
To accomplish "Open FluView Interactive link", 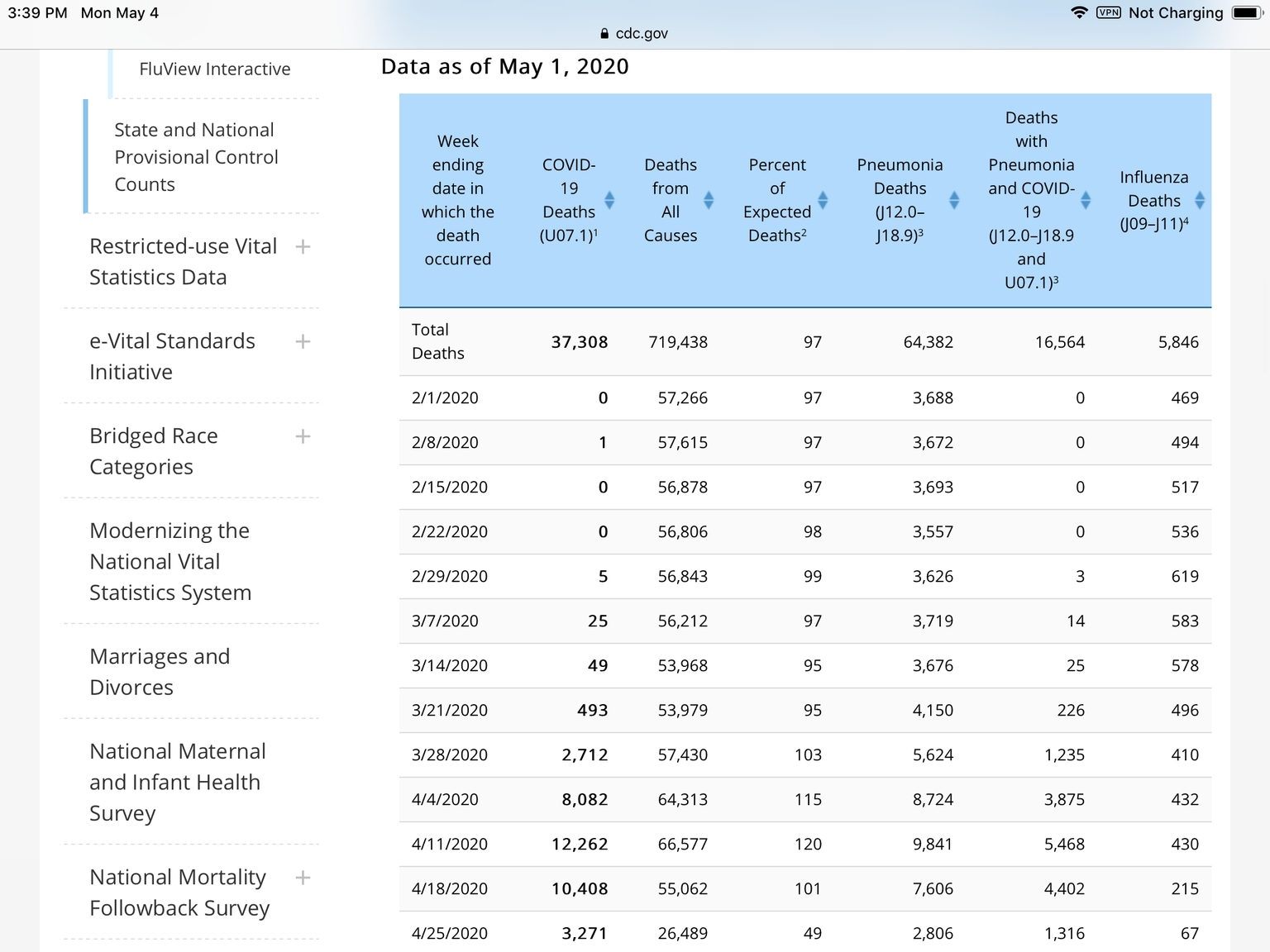I will click(x=215, y=69).
